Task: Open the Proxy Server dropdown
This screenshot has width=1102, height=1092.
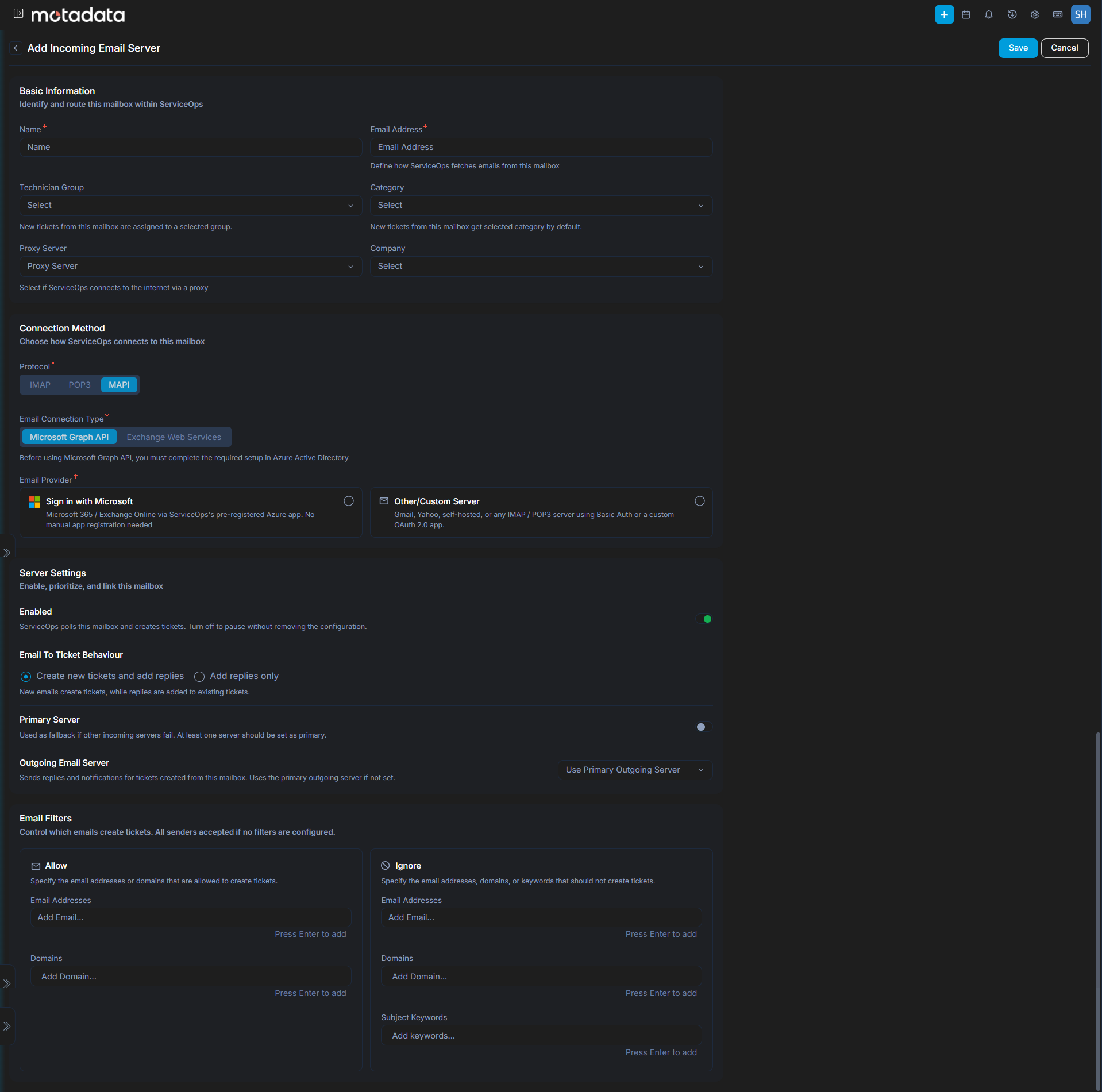Action: pos(191,267)
